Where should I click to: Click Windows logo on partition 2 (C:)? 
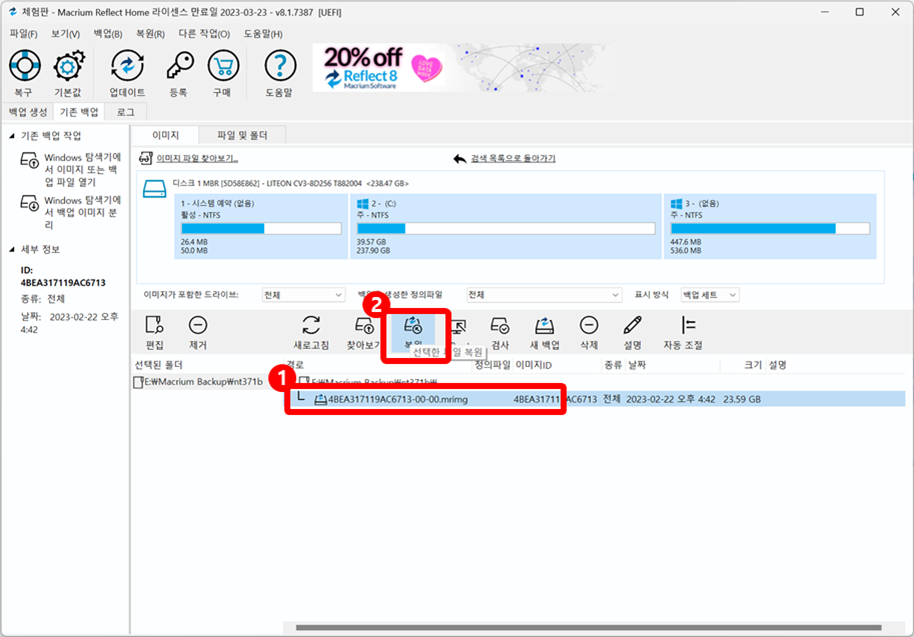(x=363, y=203)
